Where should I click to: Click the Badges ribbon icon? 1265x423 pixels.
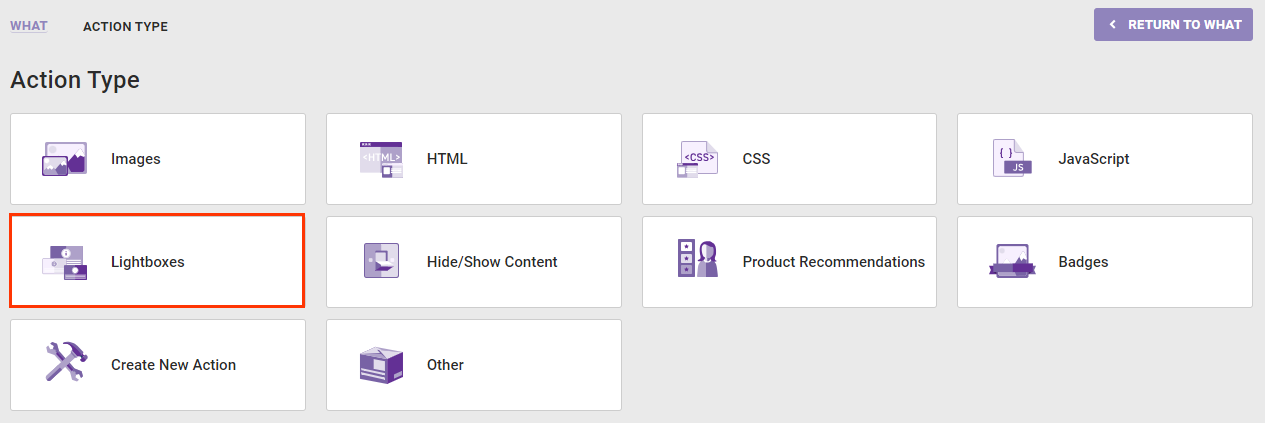coord(1012,262)
